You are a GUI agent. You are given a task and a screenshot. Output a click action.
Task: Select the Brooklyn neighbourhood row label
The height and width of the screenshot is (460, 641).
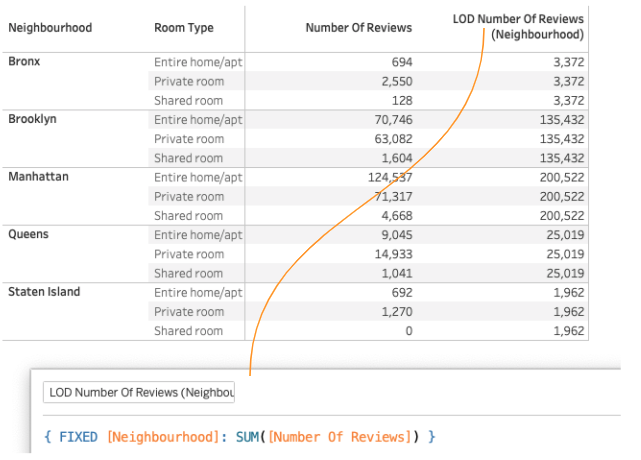[x=32, y=119]
